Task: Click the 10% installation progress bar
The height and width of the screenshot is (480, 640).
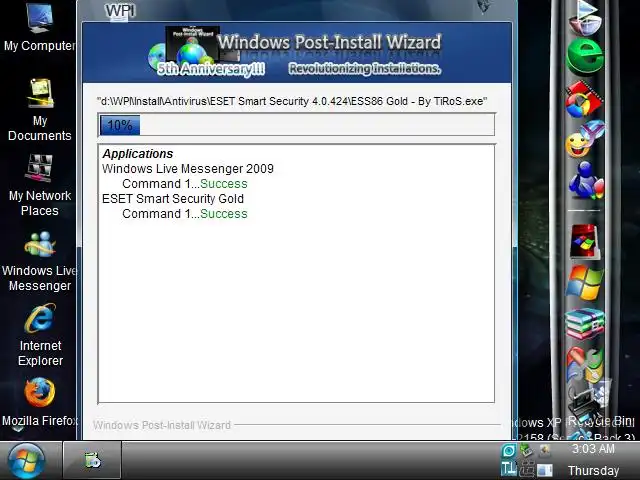Action: pos(296,124)
